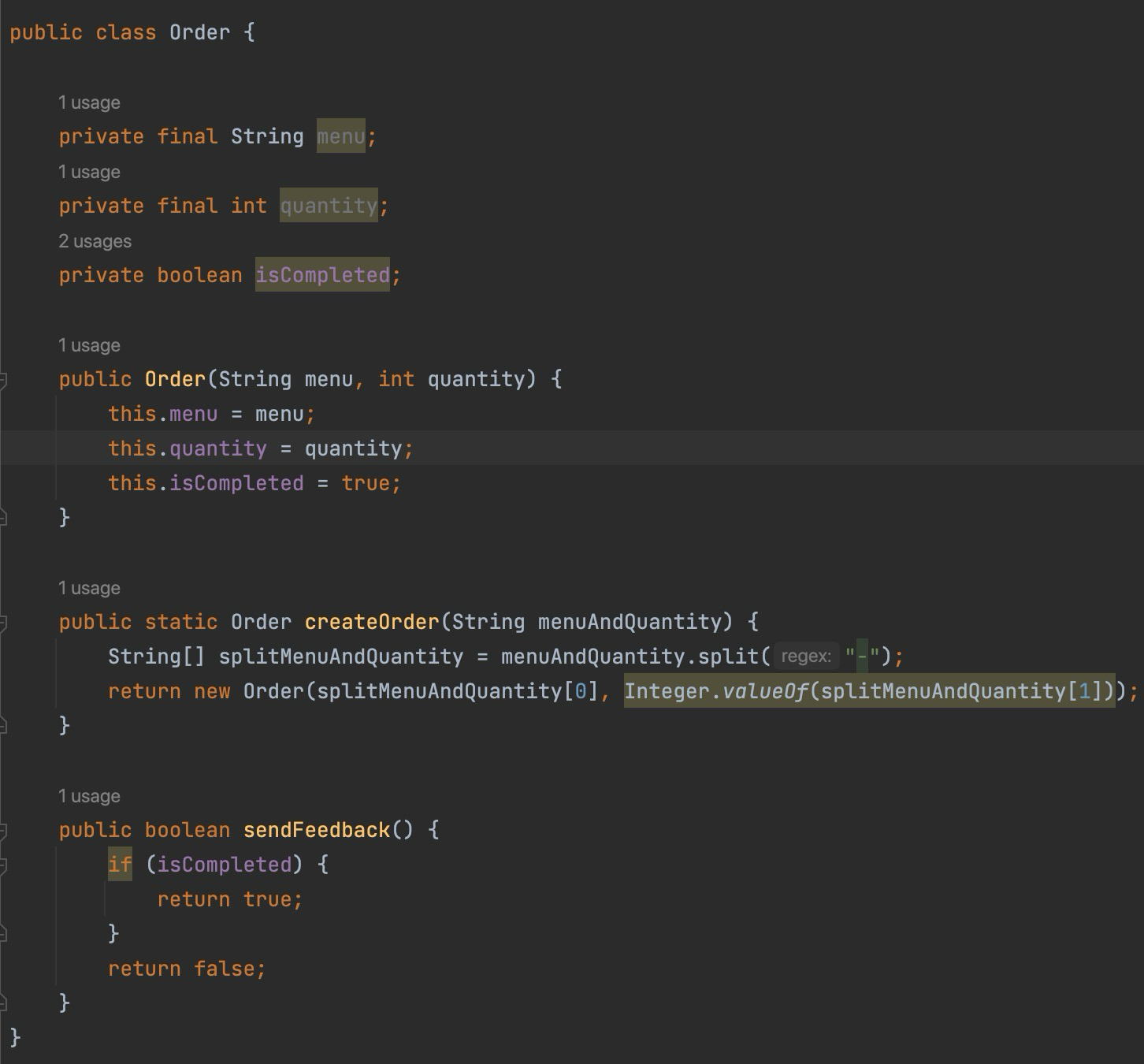The width and height of the screenshot is (1144, 1064).
Task: Click the highlighted 'if' keyword
Action: [x=120, y=865]
